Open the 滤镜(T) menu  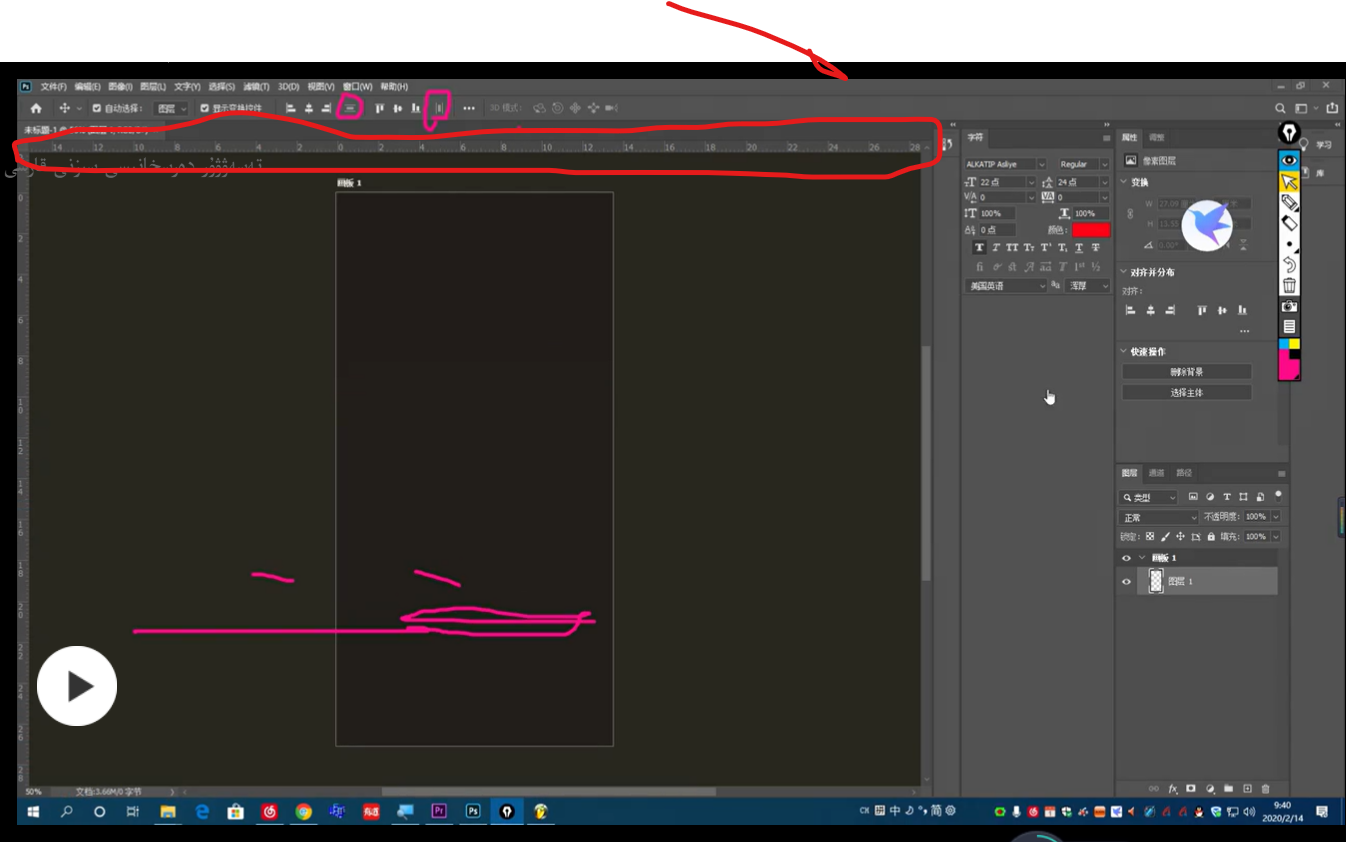pyautogui.click(x=256, y=87)
